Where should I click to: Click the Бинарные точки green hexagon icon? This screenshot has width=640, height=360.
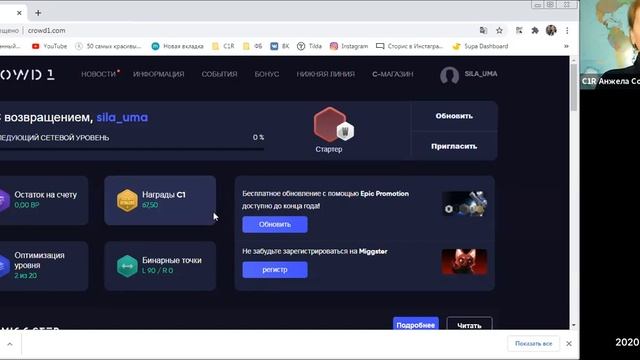tap(127, 266)
